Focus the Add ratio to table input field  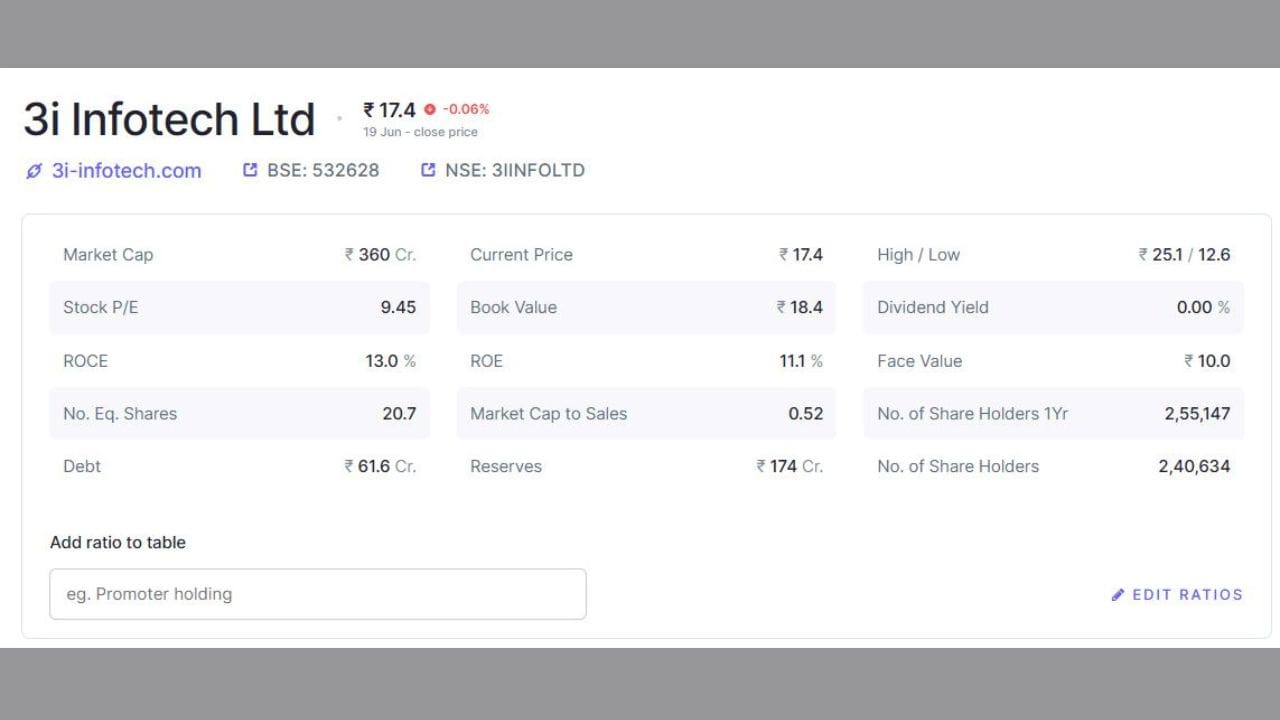click(318, 594)
